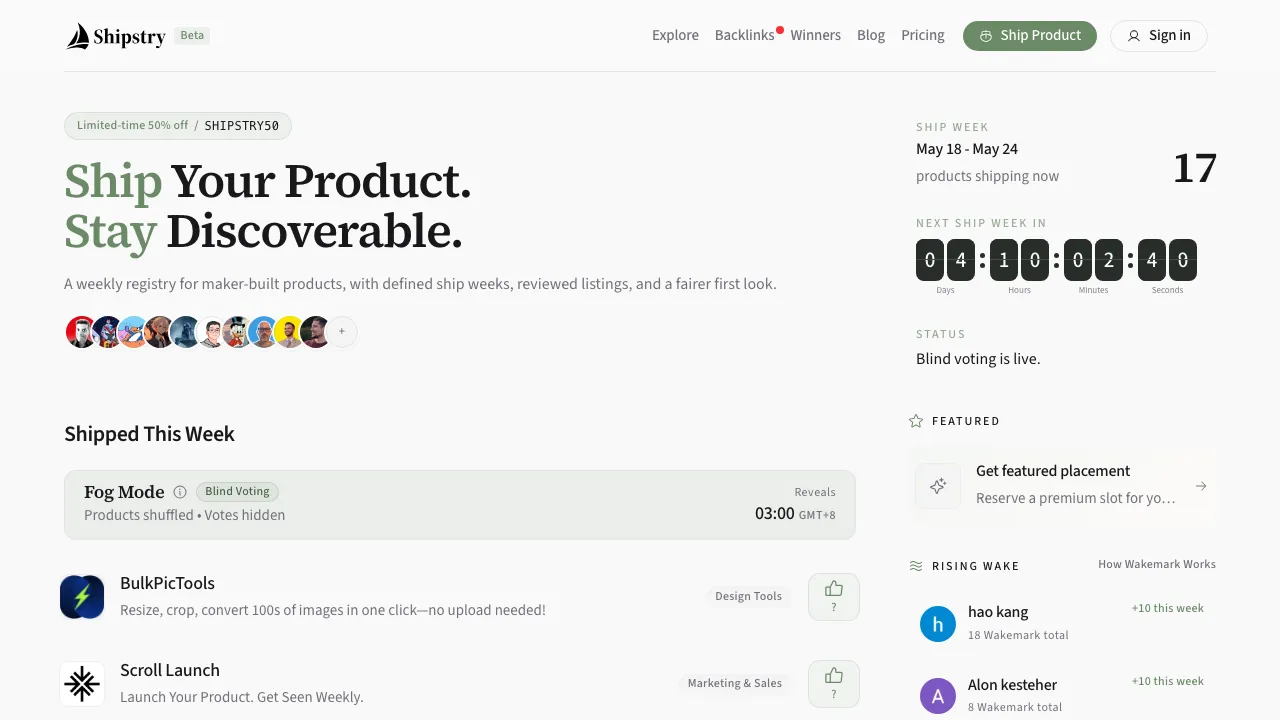Click the sparkle icon in the featured card
The height and width of the screenshot is (720, 1280).
(938, 486)
